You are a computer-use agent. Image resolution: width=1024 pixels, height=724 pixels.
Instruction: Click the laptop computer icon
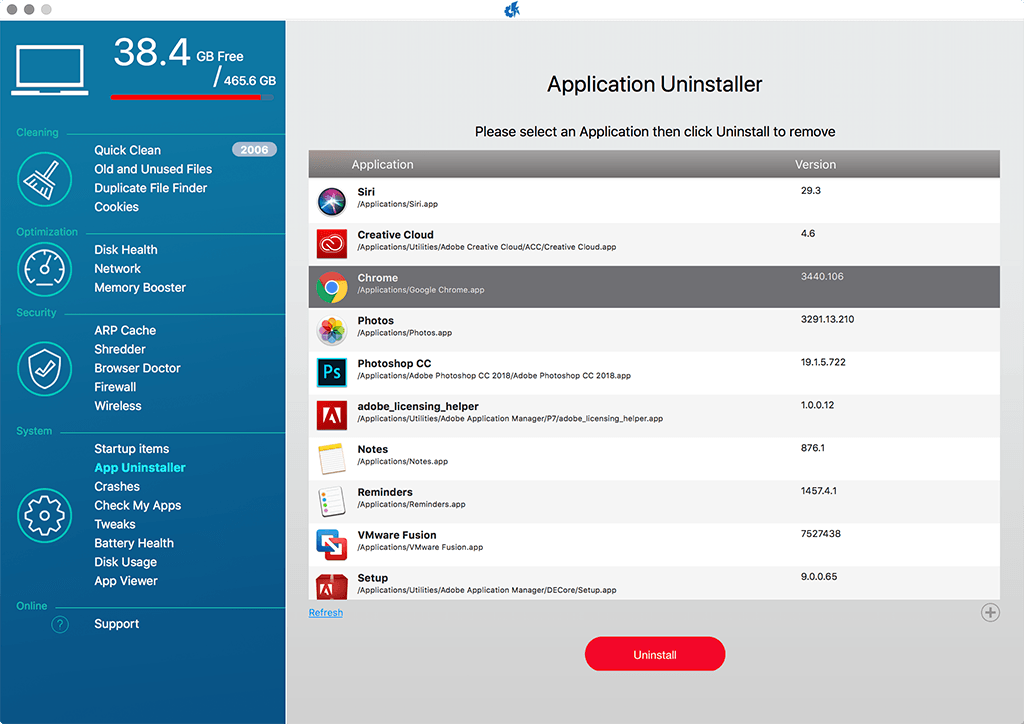(50, 70)
